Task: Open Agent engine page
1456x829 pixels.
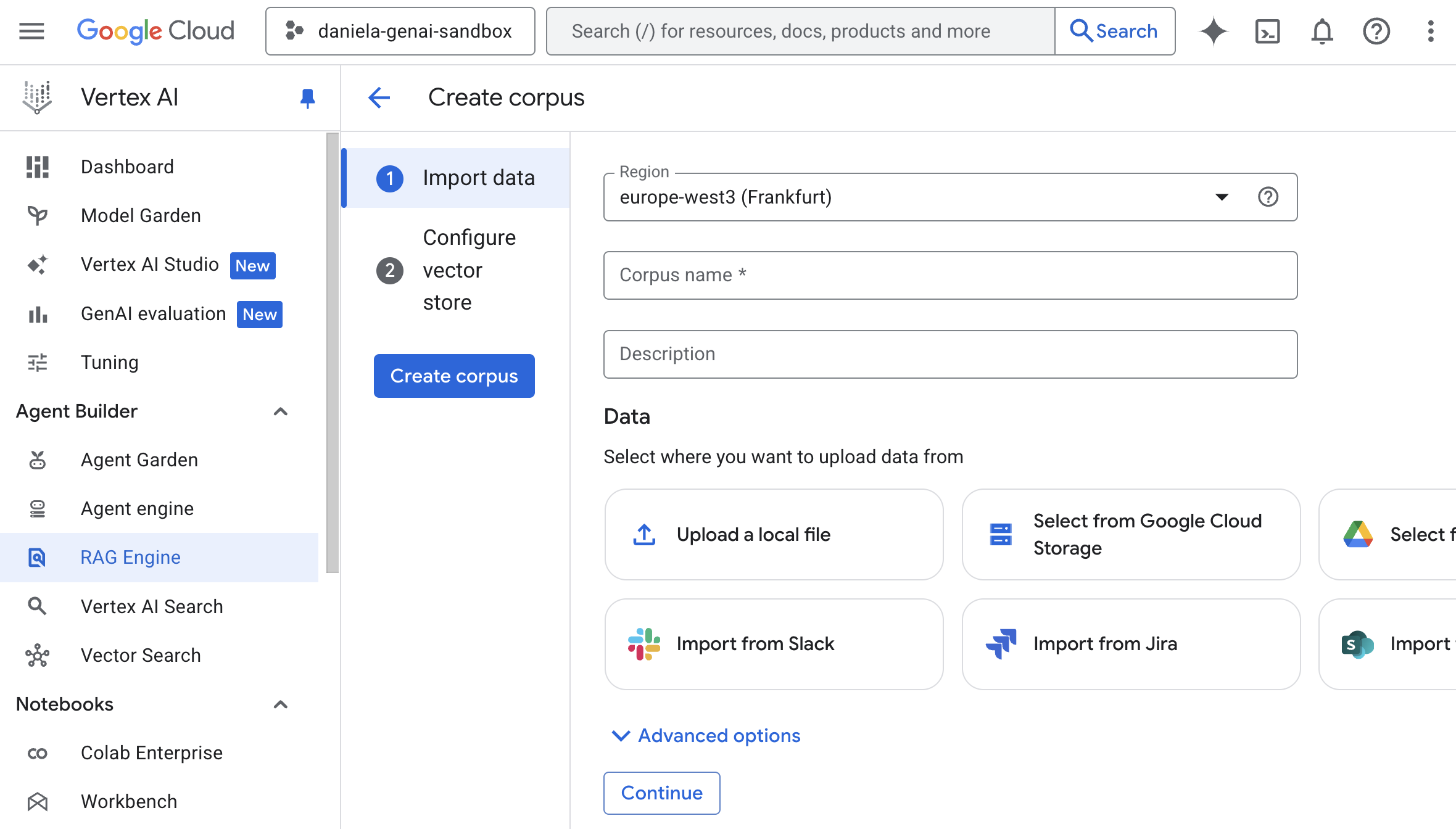Action: pos(159,509)
